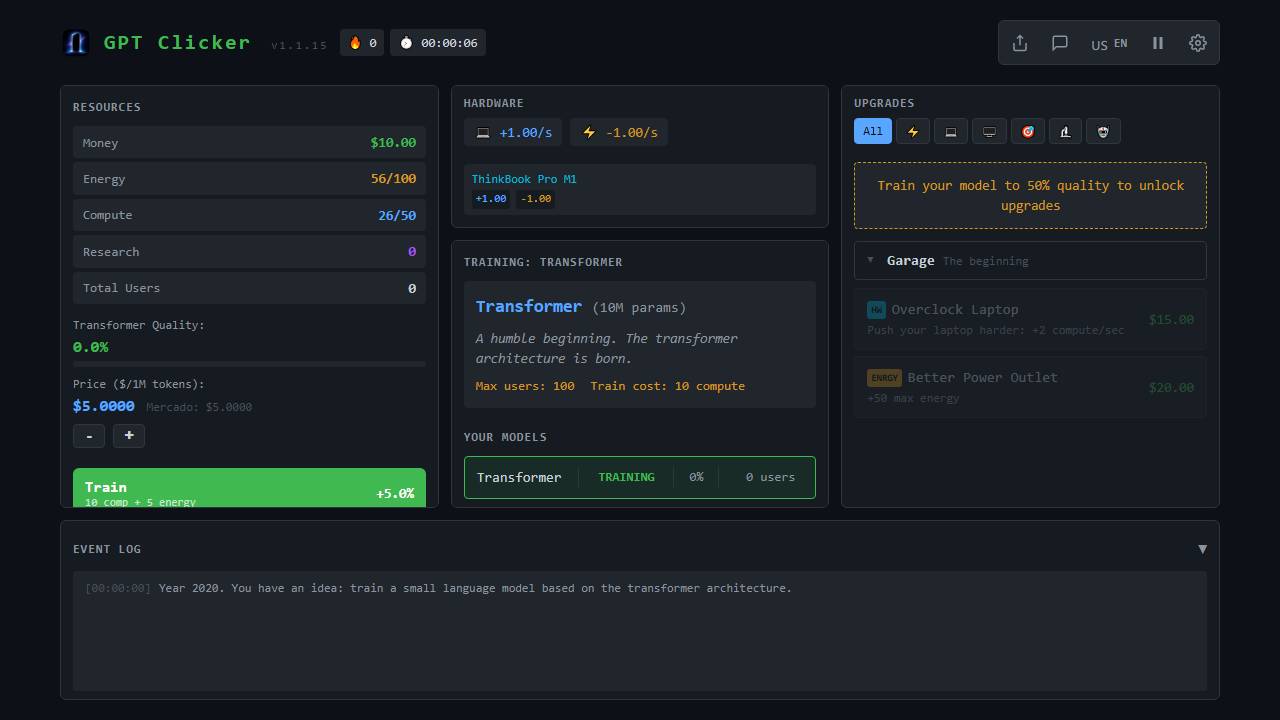Switch language using the US EN selector
Image resolution: width=1280 pixels, height=720 pixels.
pos(1109,43)
